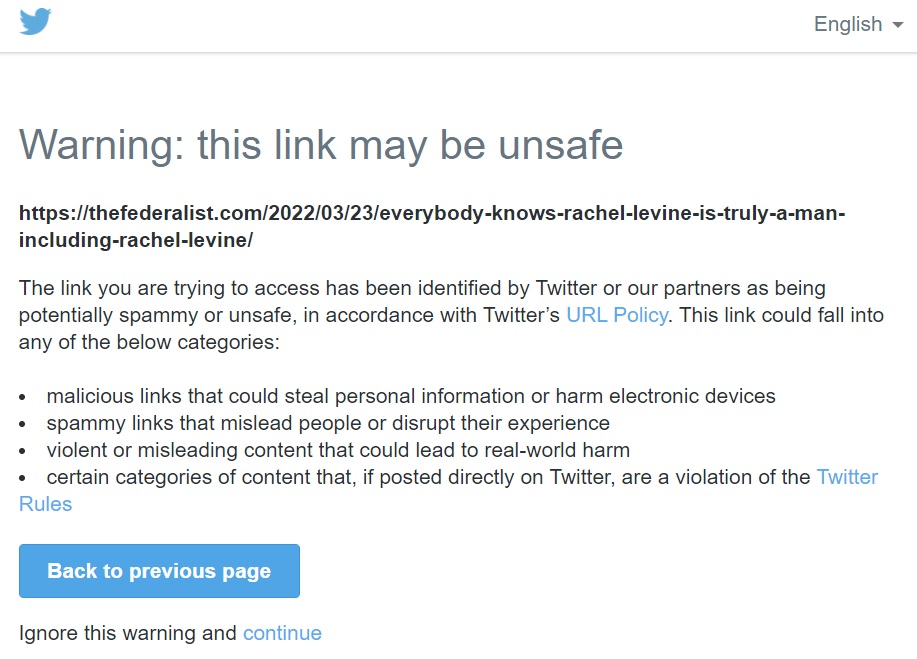Click the empty middle of the top header bar
The height and width of the screenshot is (659, 917).
point(430,25)
